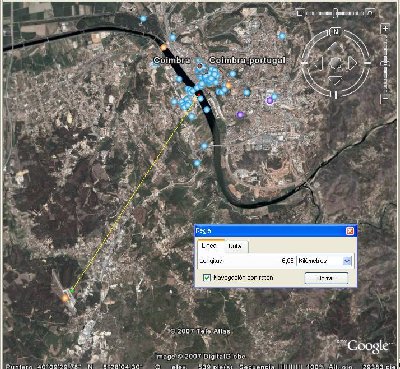Close the Regla ruler dialog
The image size is (400, 369).
(x=350, y=231)
